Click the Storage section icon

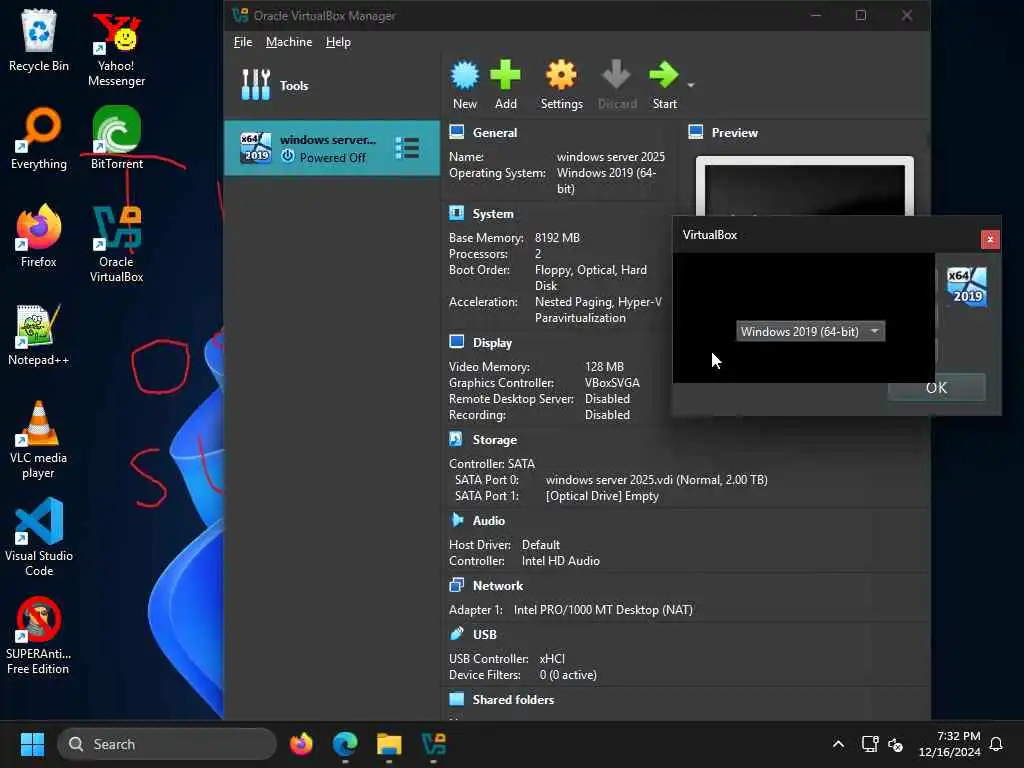456,439
